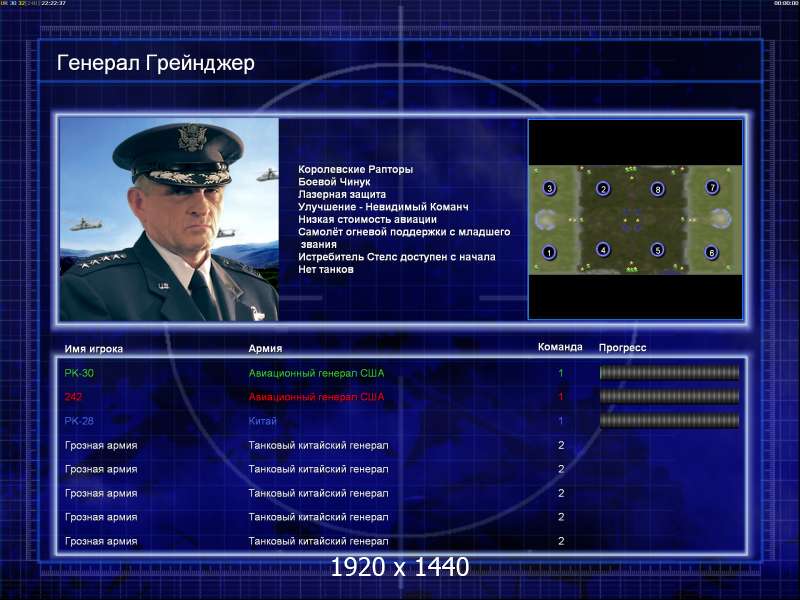Choose start position 8 on the minimap
Image resolution: width=800 pixels, height=600 pixels.
[658, 189]
